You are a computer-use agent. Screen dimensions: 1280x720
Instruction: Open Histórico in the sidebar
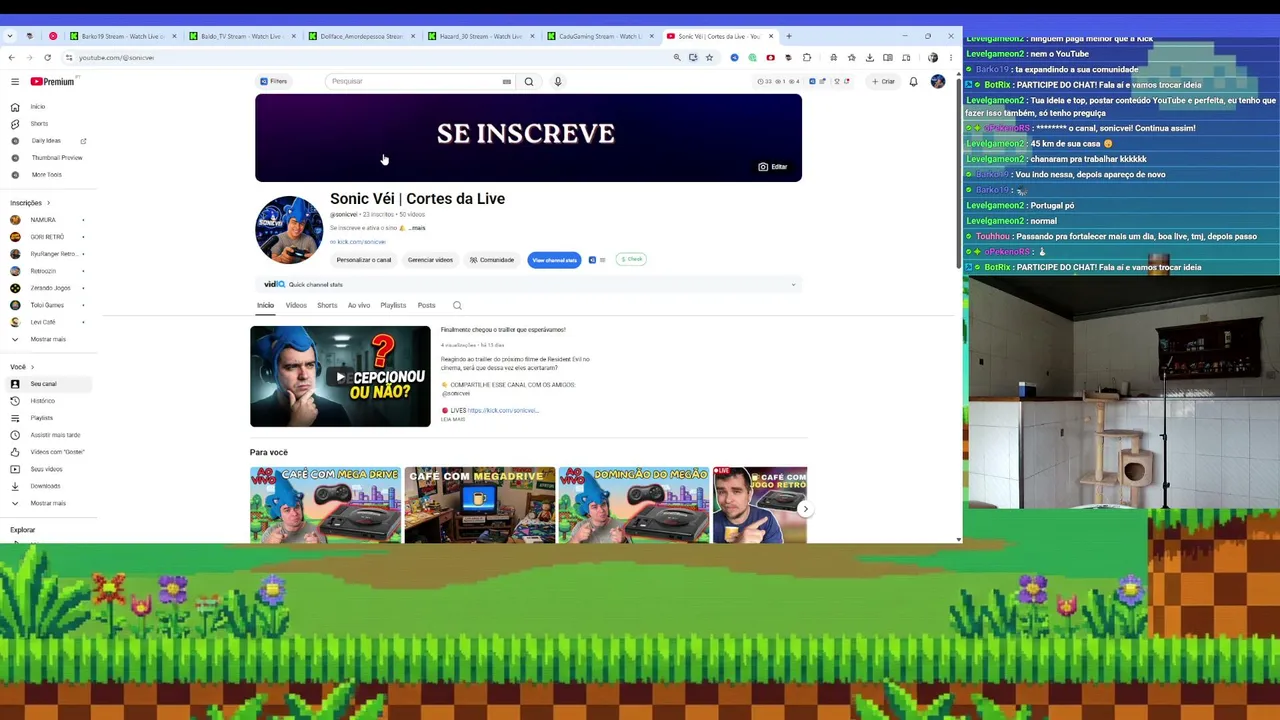[x=42, y=401]
